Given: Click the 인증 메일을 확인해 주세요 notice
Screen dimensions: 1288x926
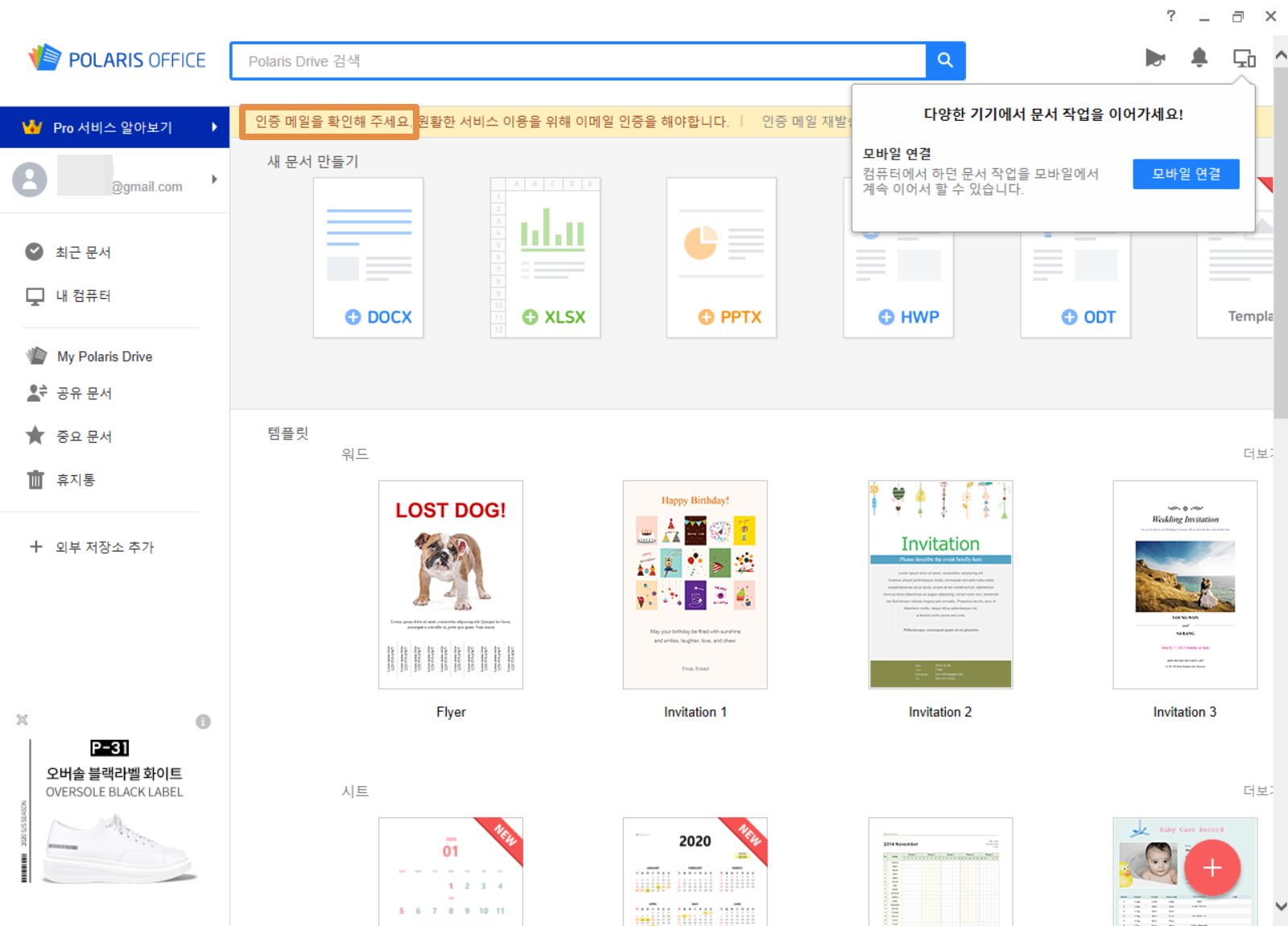Looking at the screenshot, I should (329, 122).
